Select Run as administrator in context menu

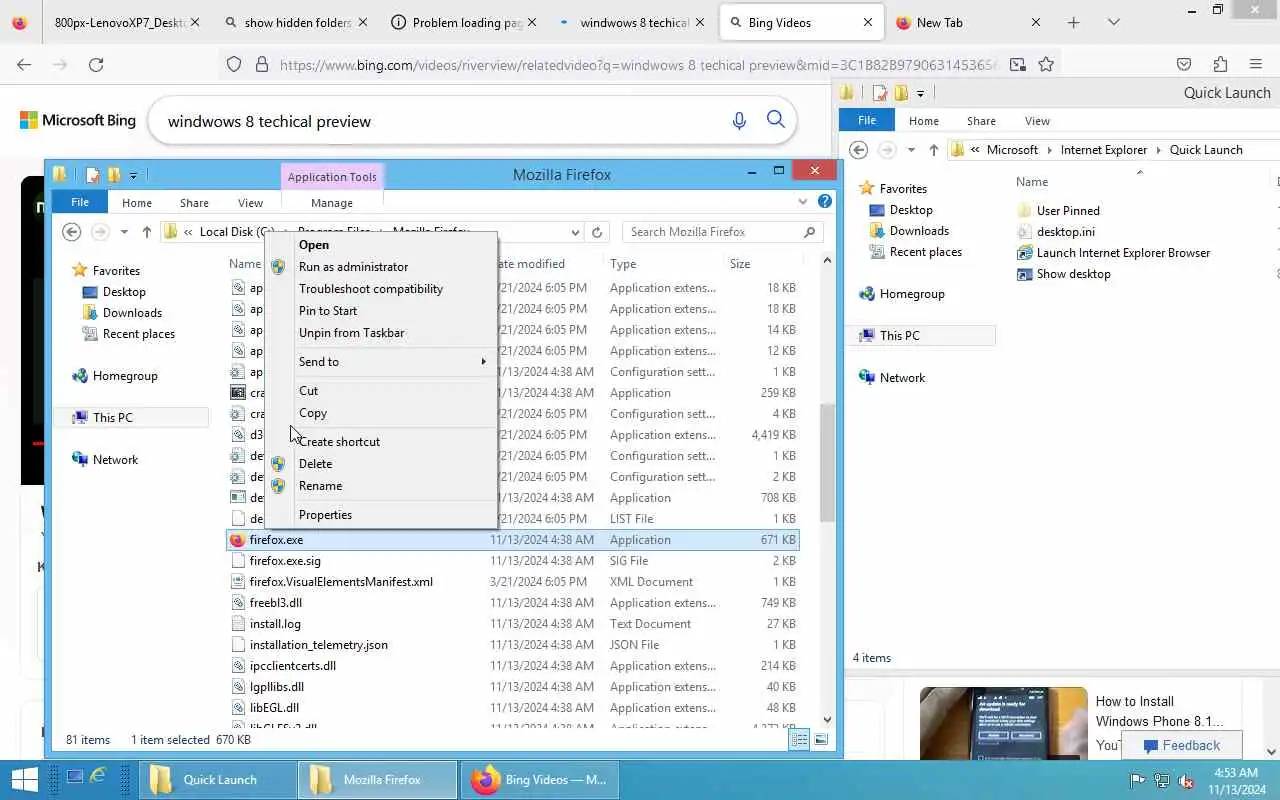pos(381,267)
